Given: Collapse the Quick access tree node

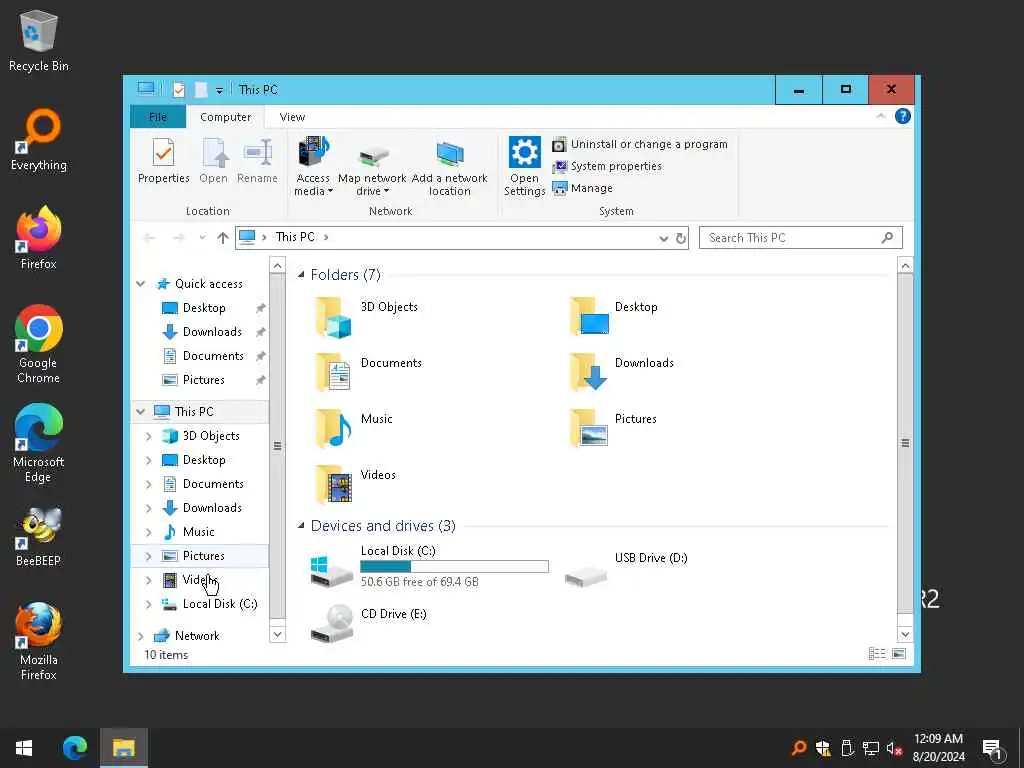Looking at the screenshot, I should click(140, 283).
